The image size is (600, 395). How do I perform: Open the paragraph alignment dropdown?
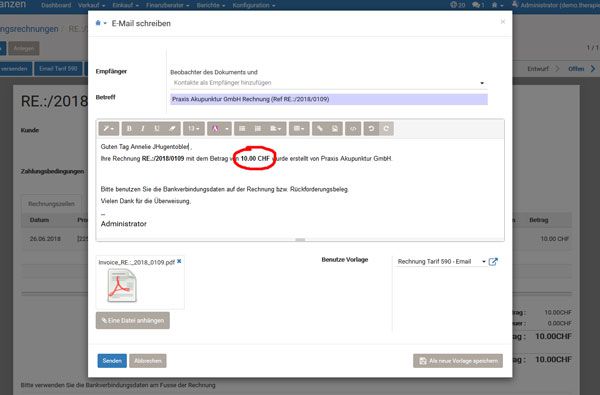[276, 129]
